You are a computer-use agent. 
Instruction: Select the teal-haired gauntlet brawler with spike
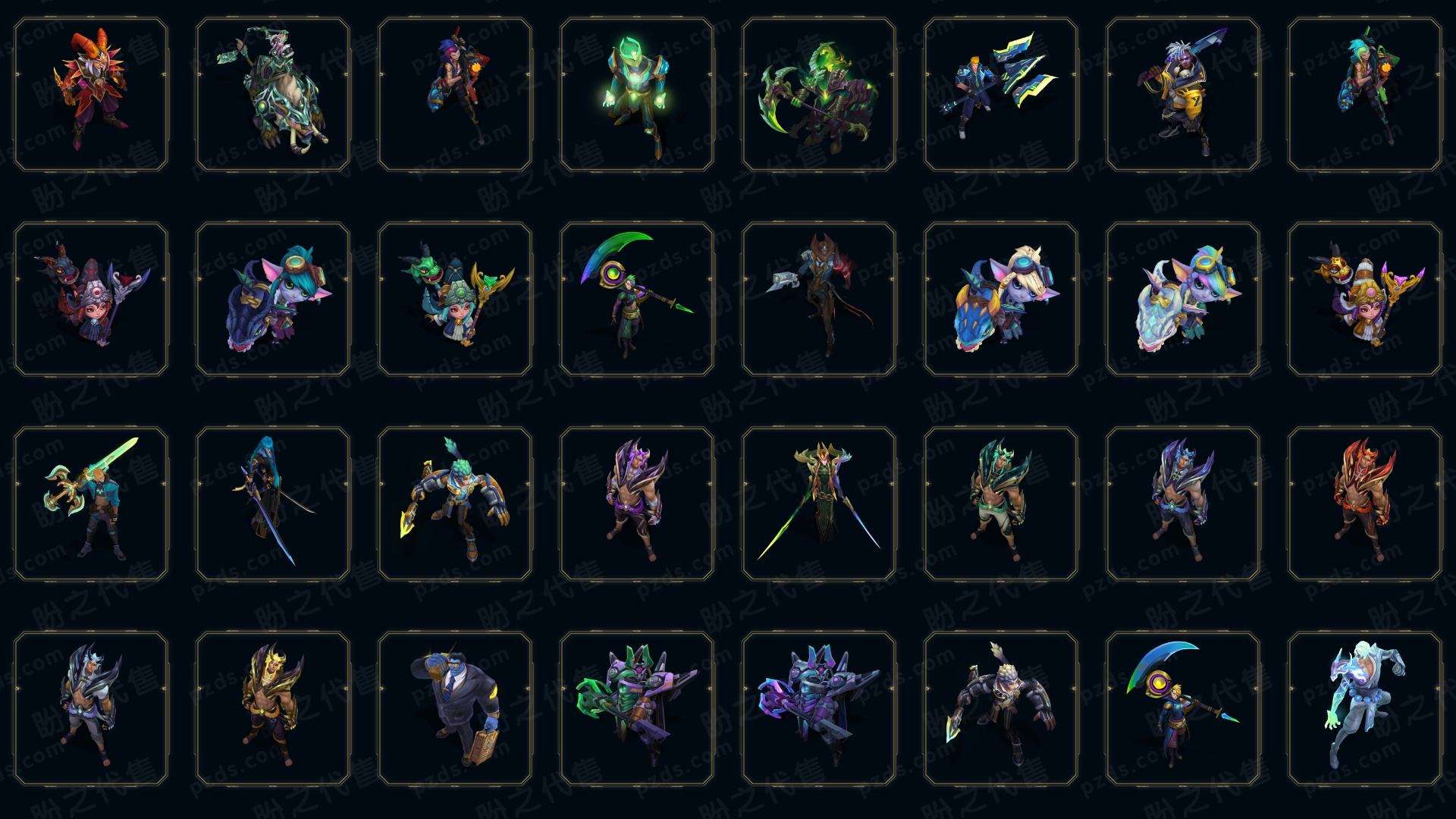(x=455, y=504)
